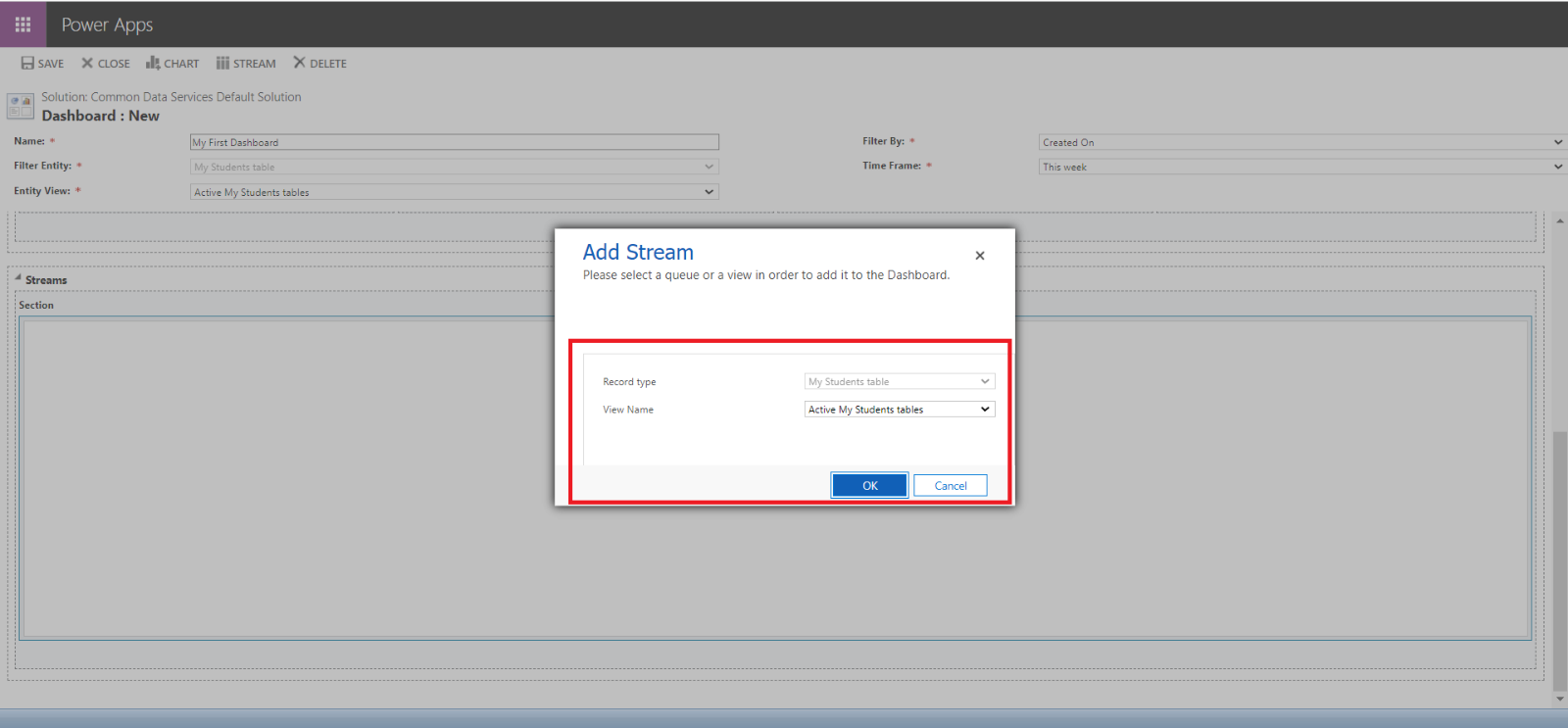Open the View Name dropdown in dialog
The height and width of the screenshot is (728, 1568).
coord(899,410)
